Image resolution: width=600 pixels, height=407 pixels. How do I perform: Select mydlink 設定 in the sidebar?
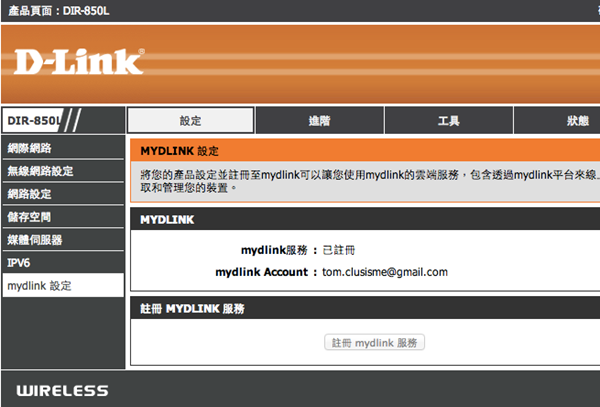pos(63,285)
